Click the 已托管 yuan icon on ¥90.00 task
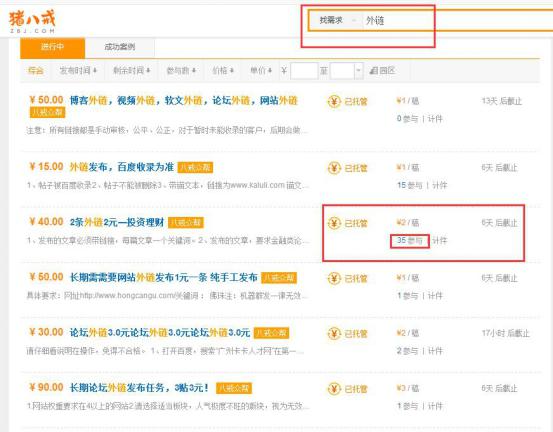The height and width of the screenshot is (432, 553). (334, 389)
